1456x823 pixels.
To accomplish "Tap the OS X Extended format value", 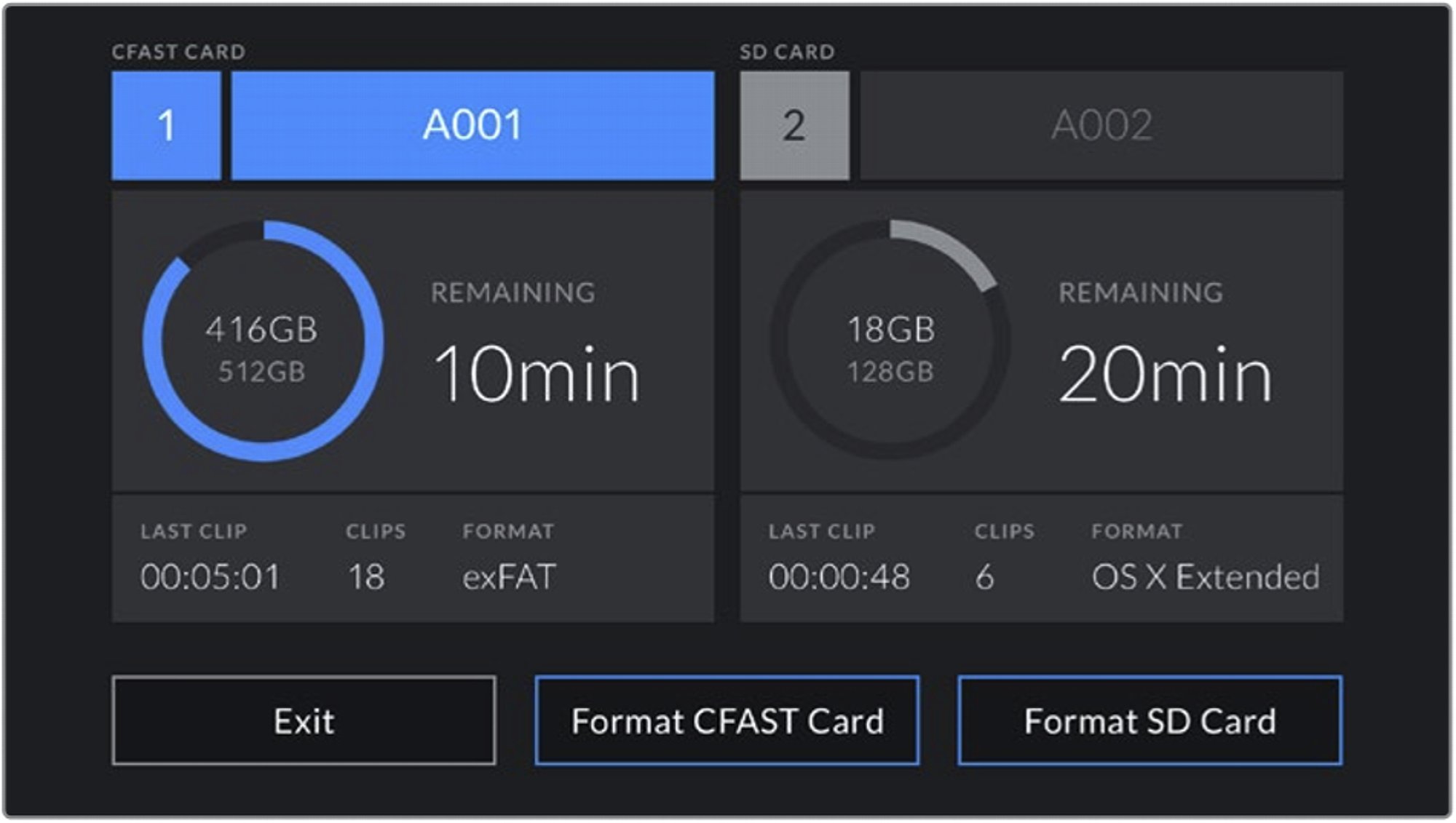I will coord(1205,577).
